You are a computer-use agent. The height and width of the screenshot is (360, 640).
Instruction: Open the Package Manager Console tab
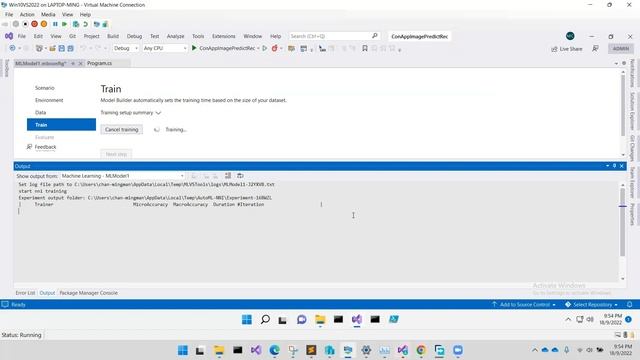click(x=89, y=293)
